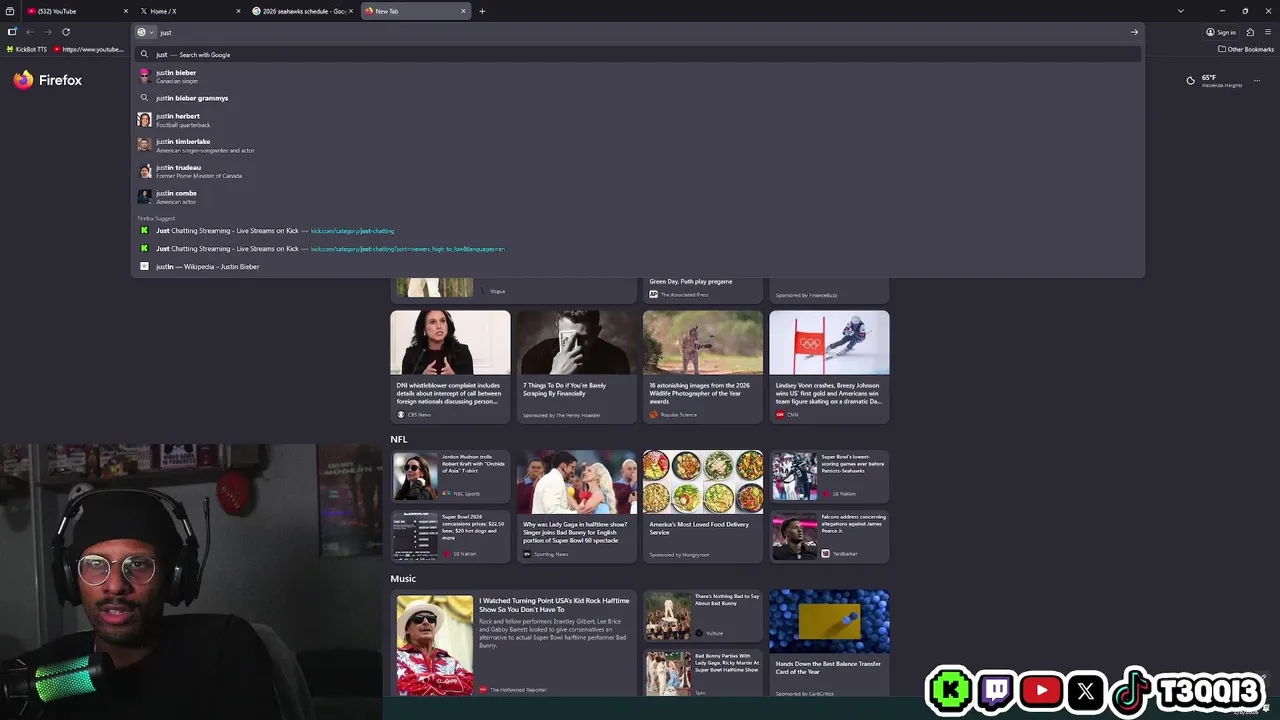Image resolution: width=1280 pixels, height=720 pixels.
Task: Close the New Tab tab
Action: pos(463,11)
